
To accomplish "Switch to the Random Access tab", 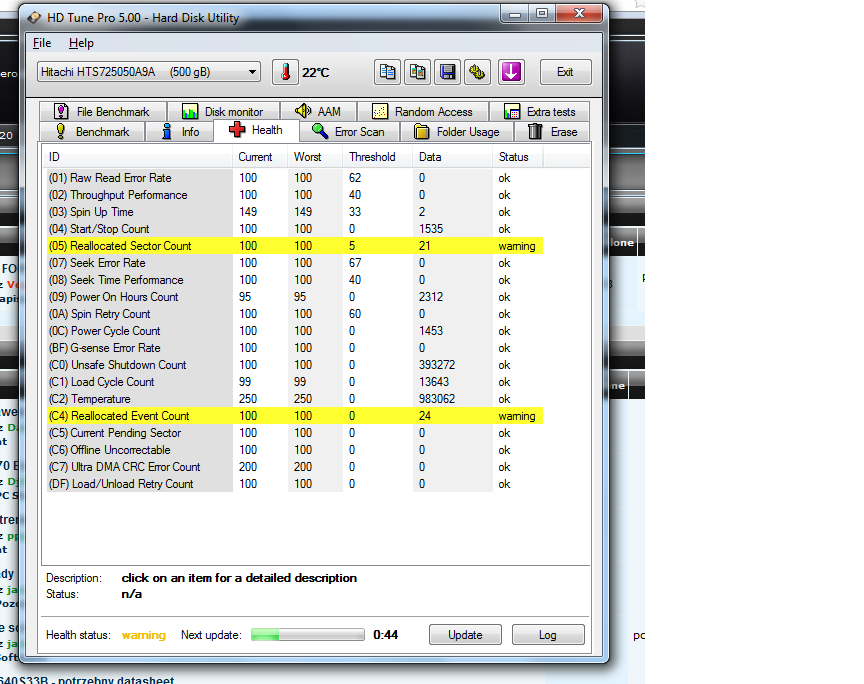I will 423,112.
